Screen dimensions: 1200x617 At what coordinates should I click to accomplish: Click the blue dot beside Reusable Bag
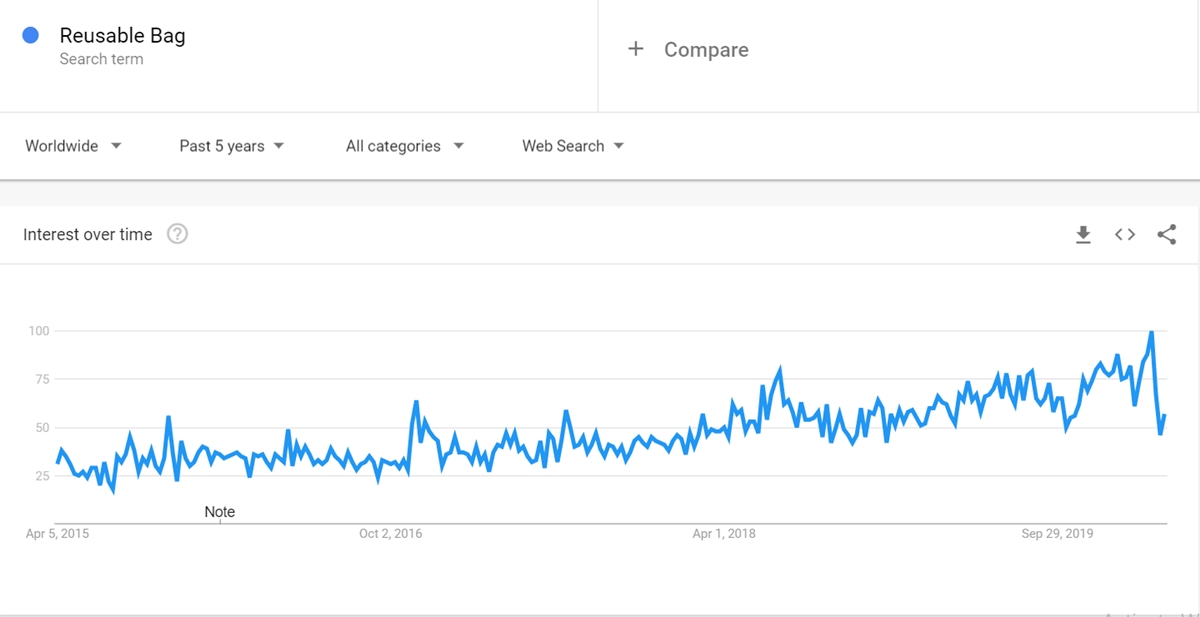click(30, 35)
